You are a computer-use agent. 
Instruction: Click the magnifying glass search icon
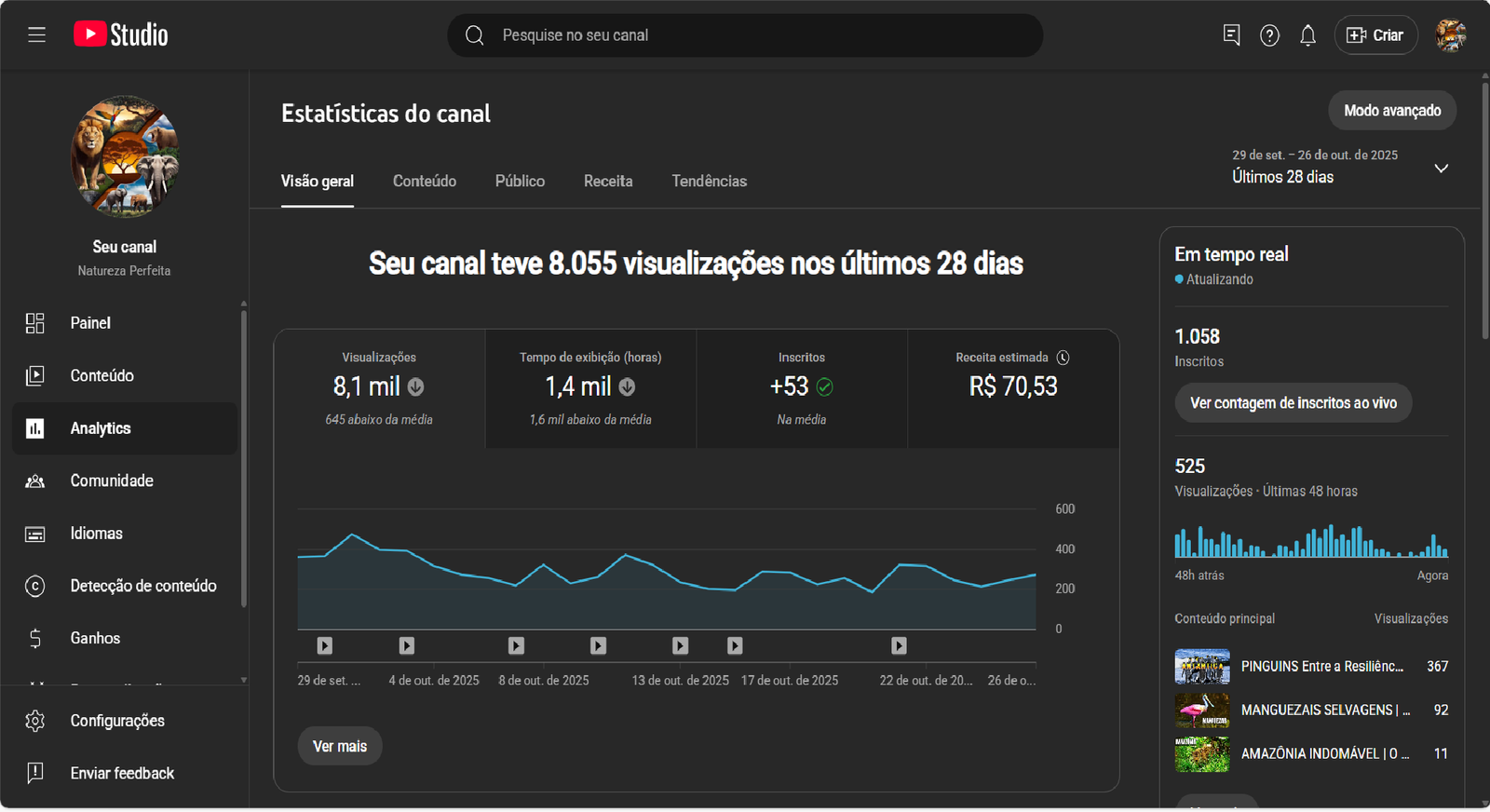click(475, 35)
